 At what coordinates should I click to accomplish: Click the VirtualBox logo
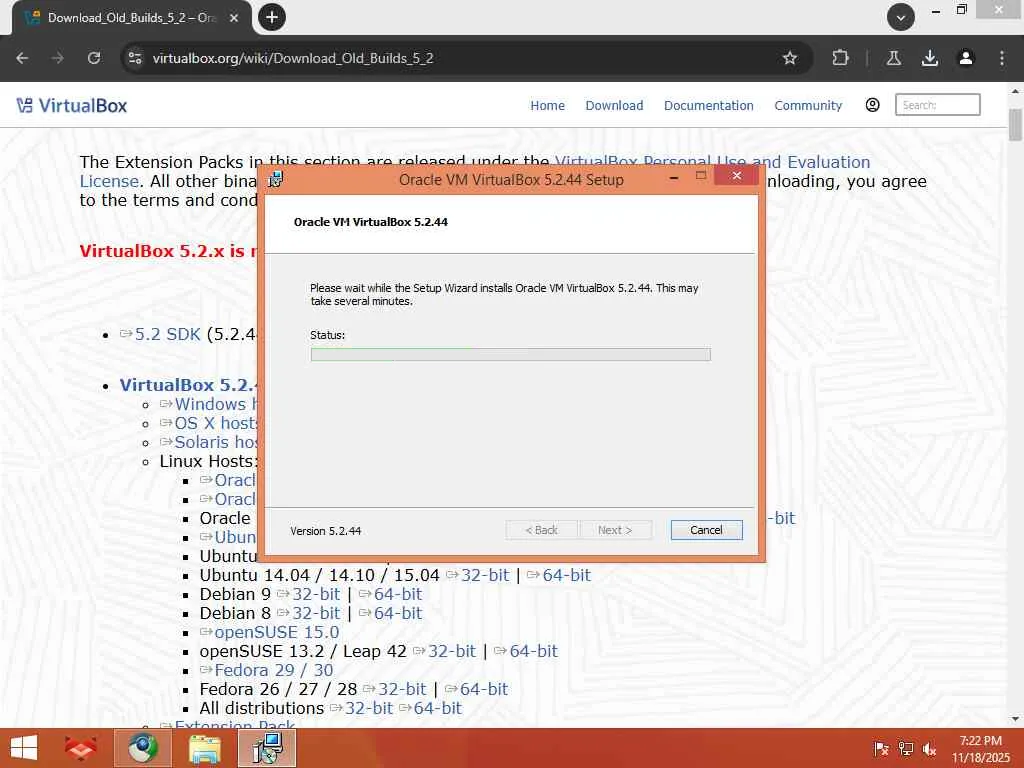pyautogui.click(x=72, y=105)
